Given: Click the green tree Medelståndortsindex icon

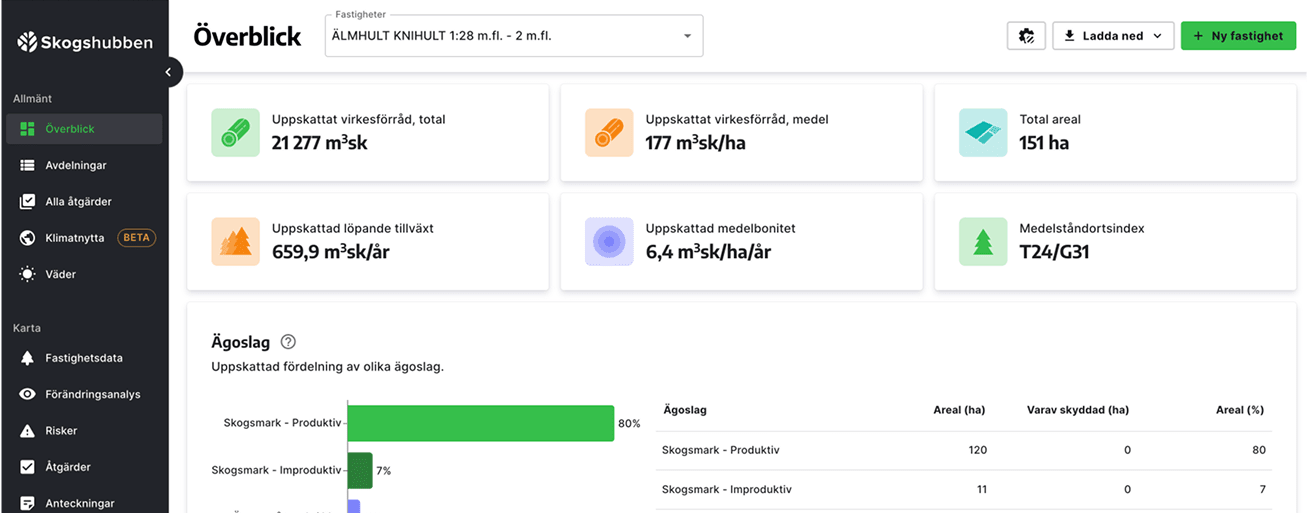Looking at the screenshot, I should [983, 242].
